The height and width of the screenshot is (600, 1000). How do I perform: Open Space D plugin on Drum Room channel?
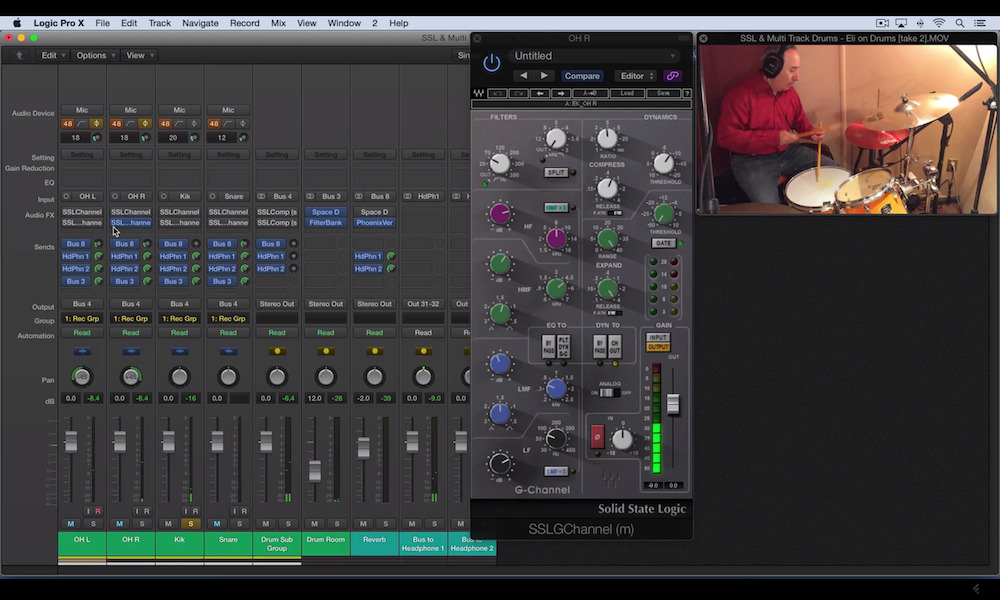pos(326,212)
